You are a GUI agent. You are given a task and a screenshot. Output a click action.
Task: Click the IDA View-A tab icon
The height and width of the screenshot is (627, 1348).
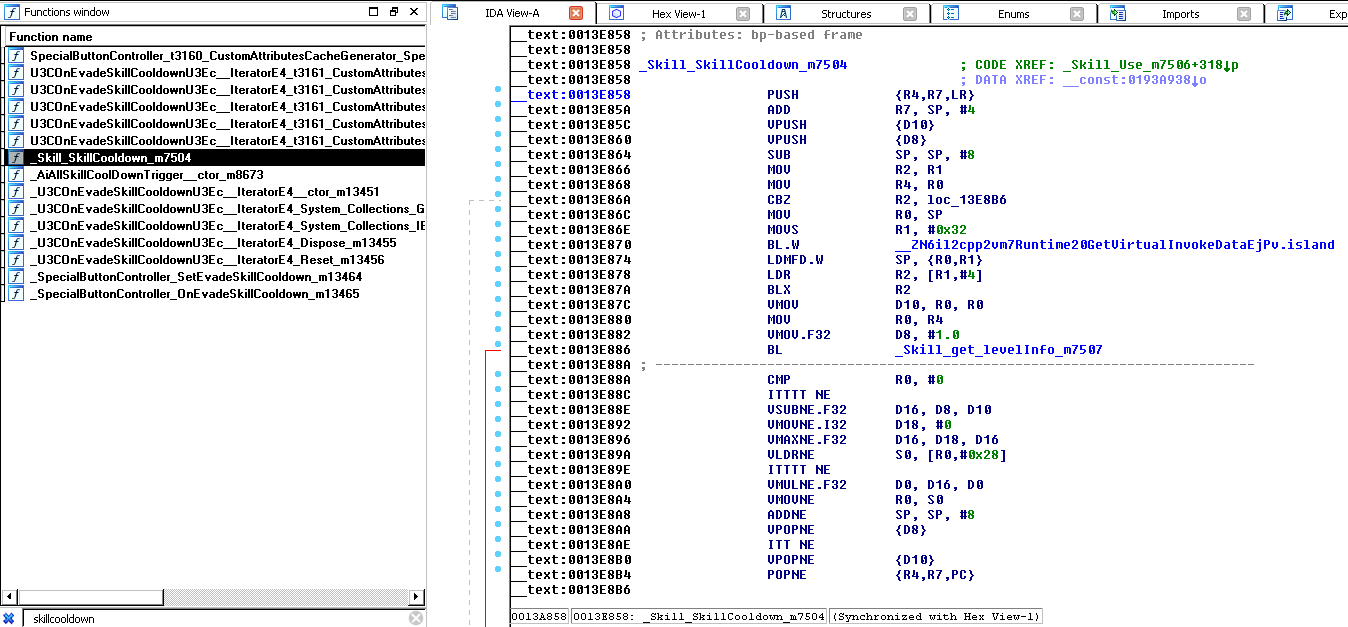(450, 13)
